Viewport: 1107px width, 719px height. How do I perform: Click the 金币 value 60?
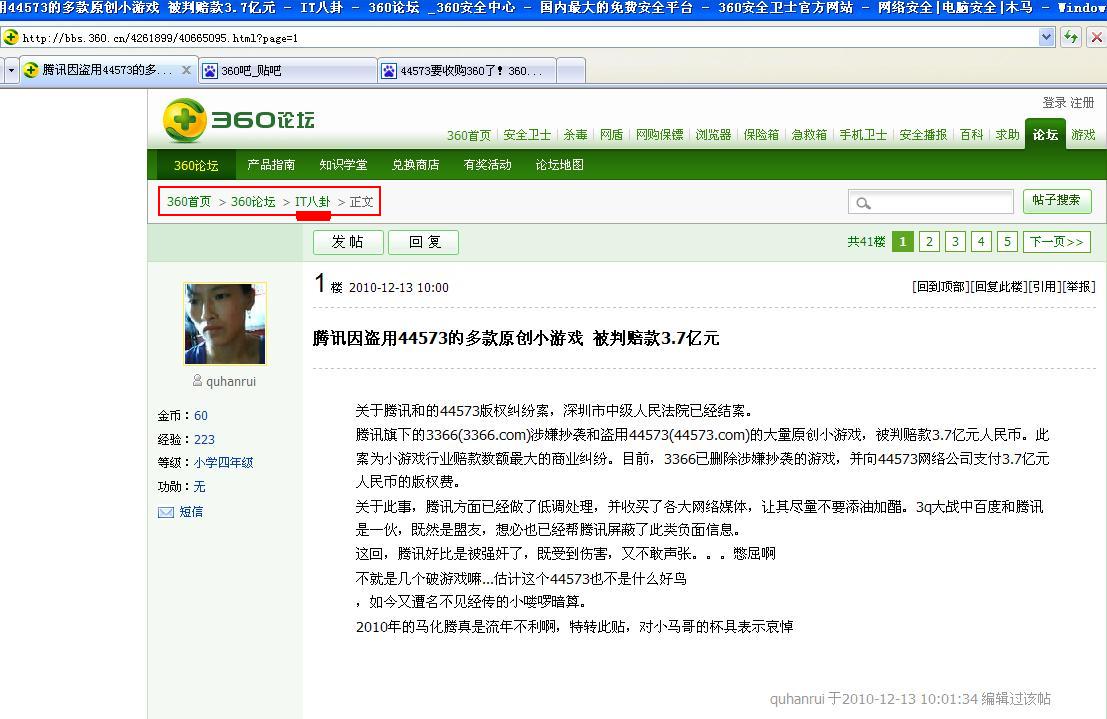(x=201, y=415)
